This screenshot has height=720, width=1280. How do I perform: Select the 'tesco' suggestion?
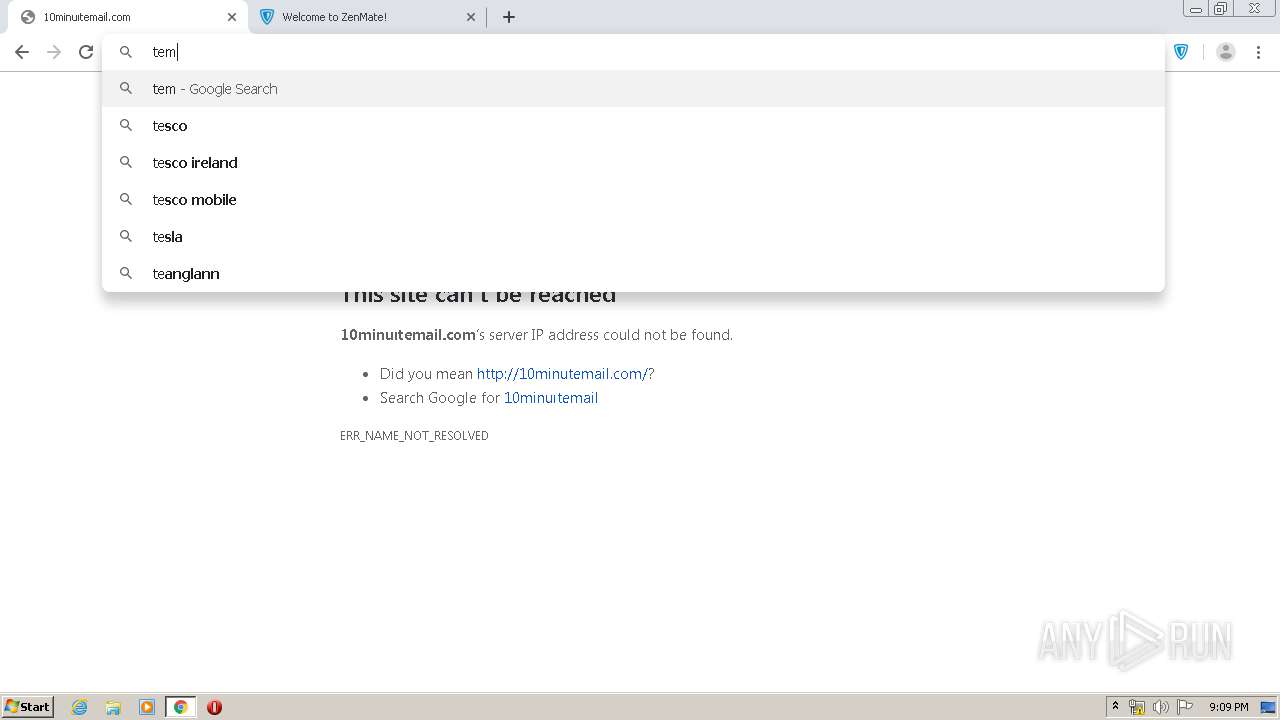tap(634, 126)
